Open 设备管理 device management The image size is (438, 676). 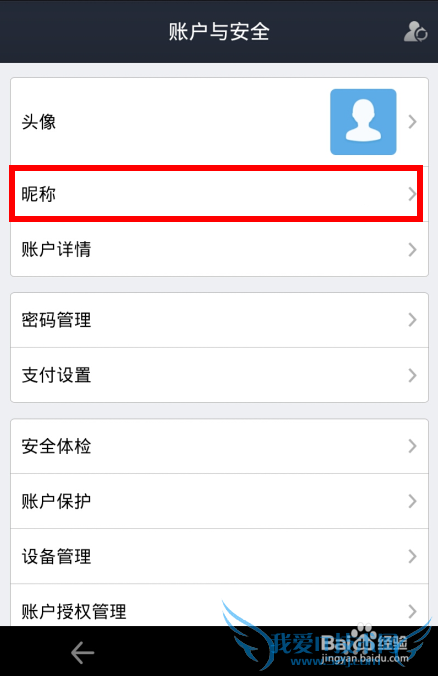(219, 556)
